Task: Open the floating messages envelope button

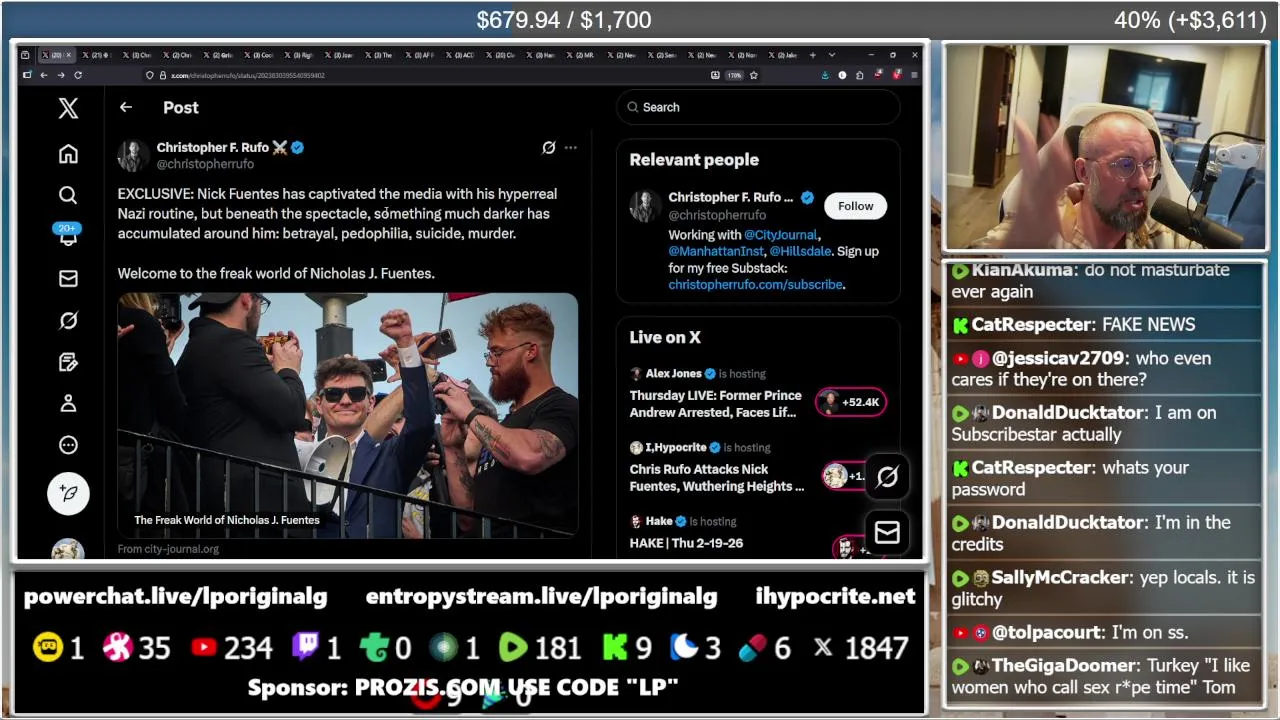Action: 887,532
